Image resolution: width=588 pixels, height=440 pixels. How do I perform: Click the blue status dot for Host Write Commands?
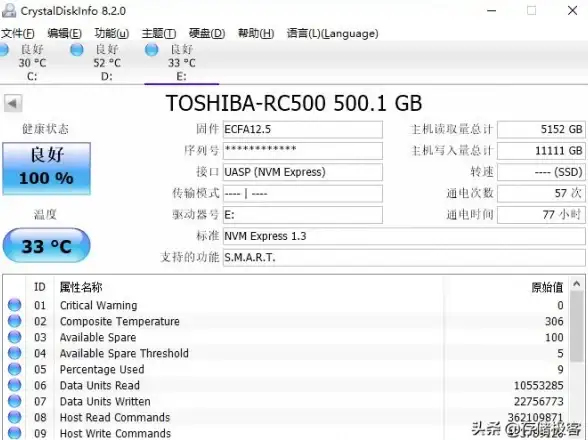click(15, 433)
